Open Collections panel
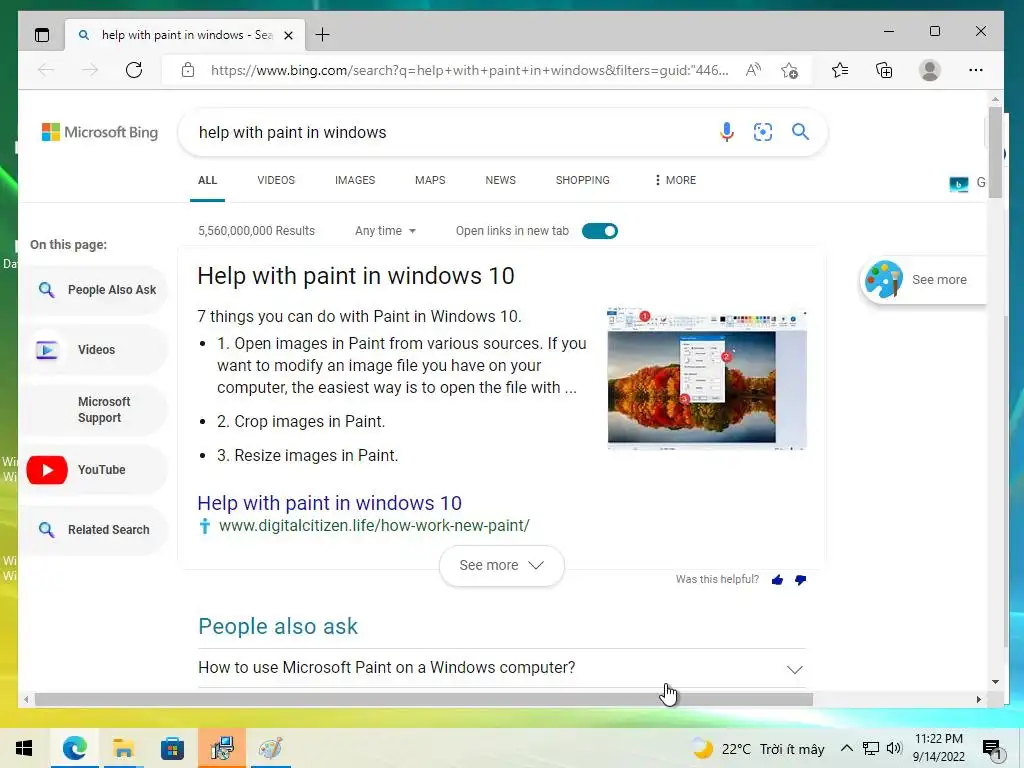The width and height of the screenshot is (1024, 768). click(x=884, y=70)
